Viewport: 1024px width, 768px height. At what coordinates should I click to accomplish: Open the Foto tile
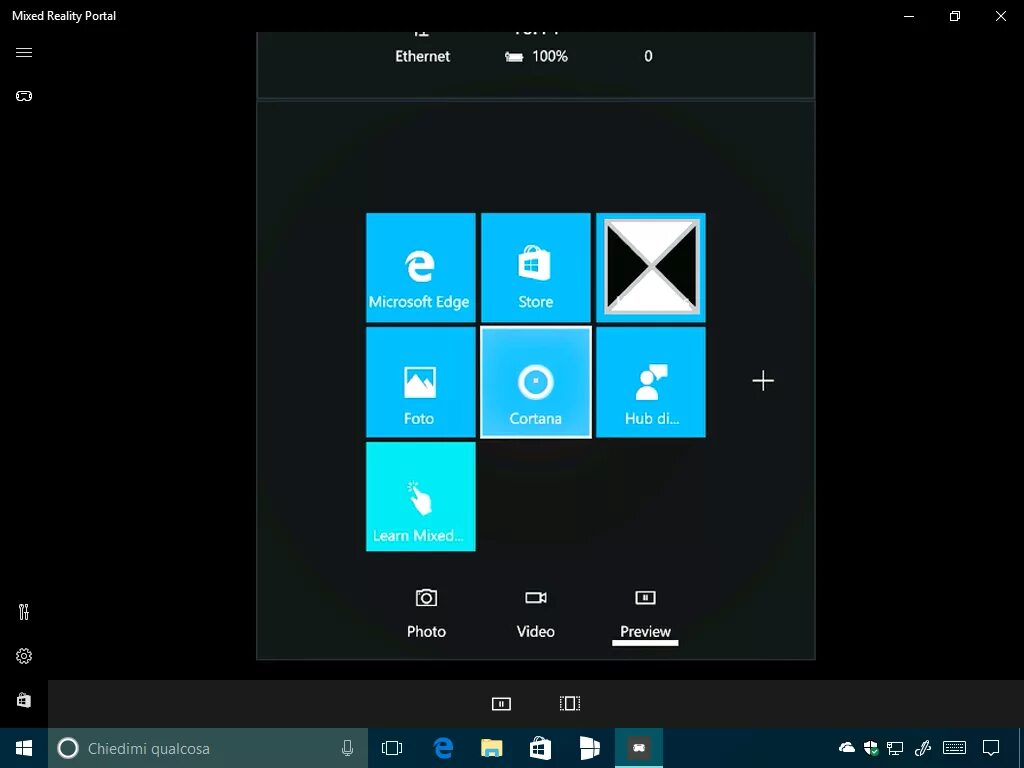421,383
